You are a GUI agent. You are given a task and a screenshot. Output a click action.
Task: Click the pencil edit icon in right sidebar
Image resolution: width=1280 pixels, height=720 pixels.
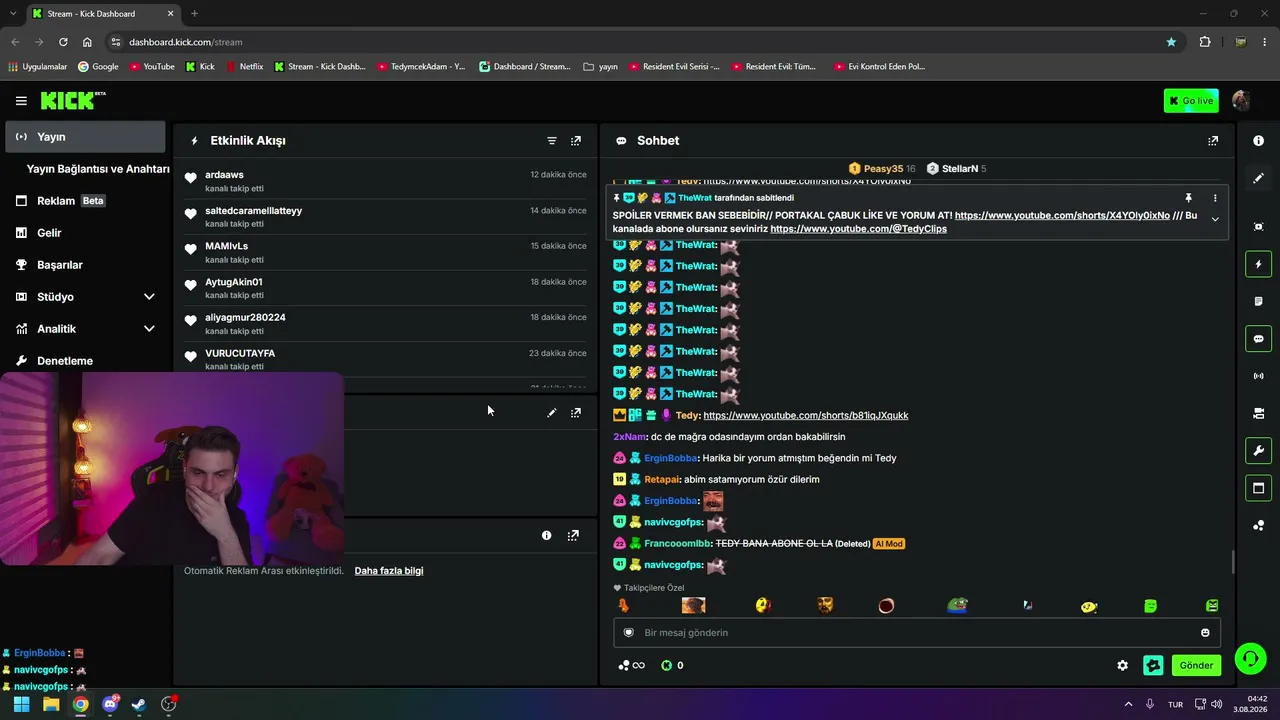1258,178
